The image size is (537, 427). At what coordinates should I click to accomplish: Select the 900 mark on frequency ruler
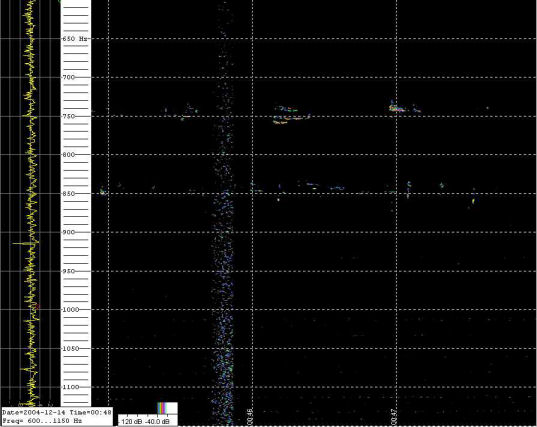[68, 232]
